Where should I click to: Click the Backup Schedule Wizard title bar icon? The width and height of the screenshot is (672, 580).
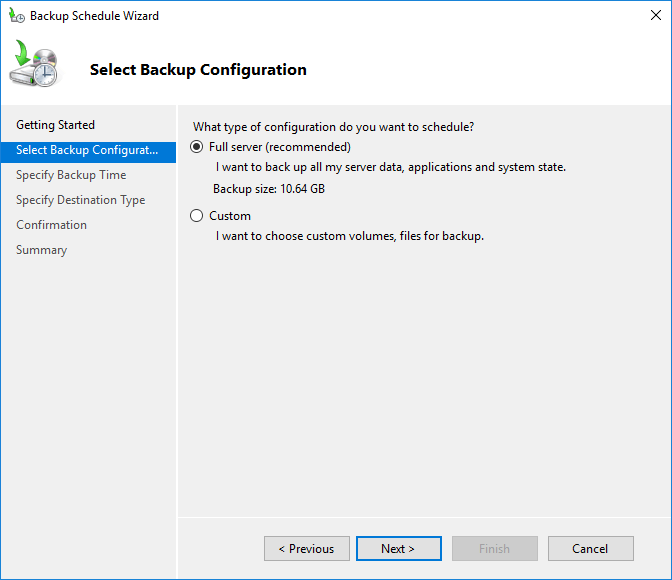(x=17, y=16)
